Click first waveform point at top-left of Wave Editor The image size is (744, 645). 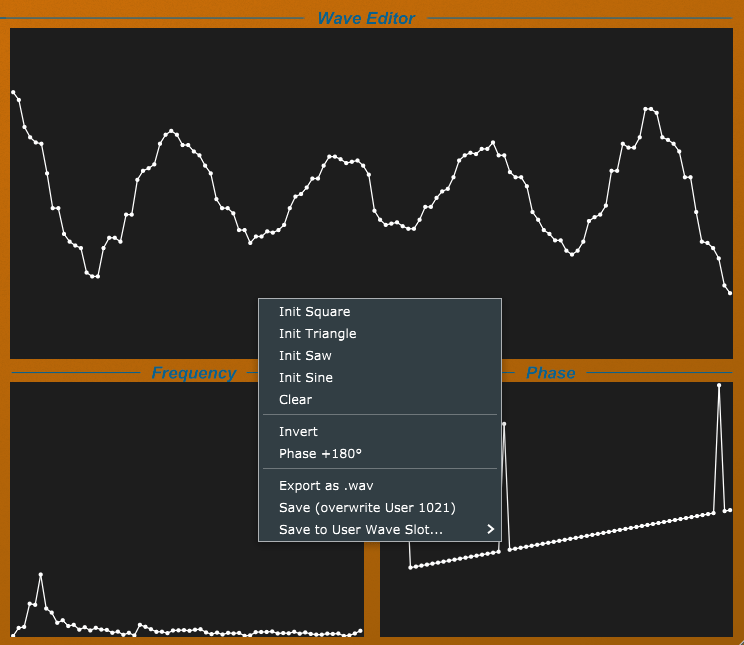(x=13, y=92)
